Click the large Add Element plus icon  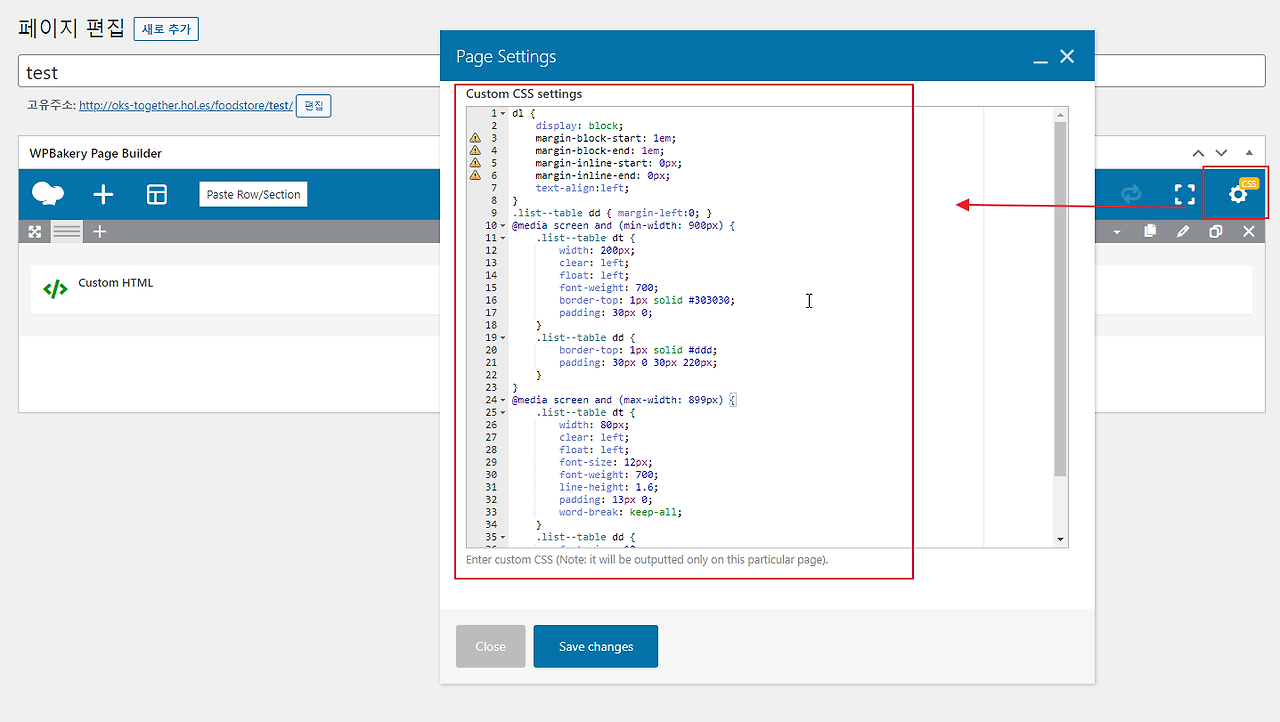click(103, 194)
